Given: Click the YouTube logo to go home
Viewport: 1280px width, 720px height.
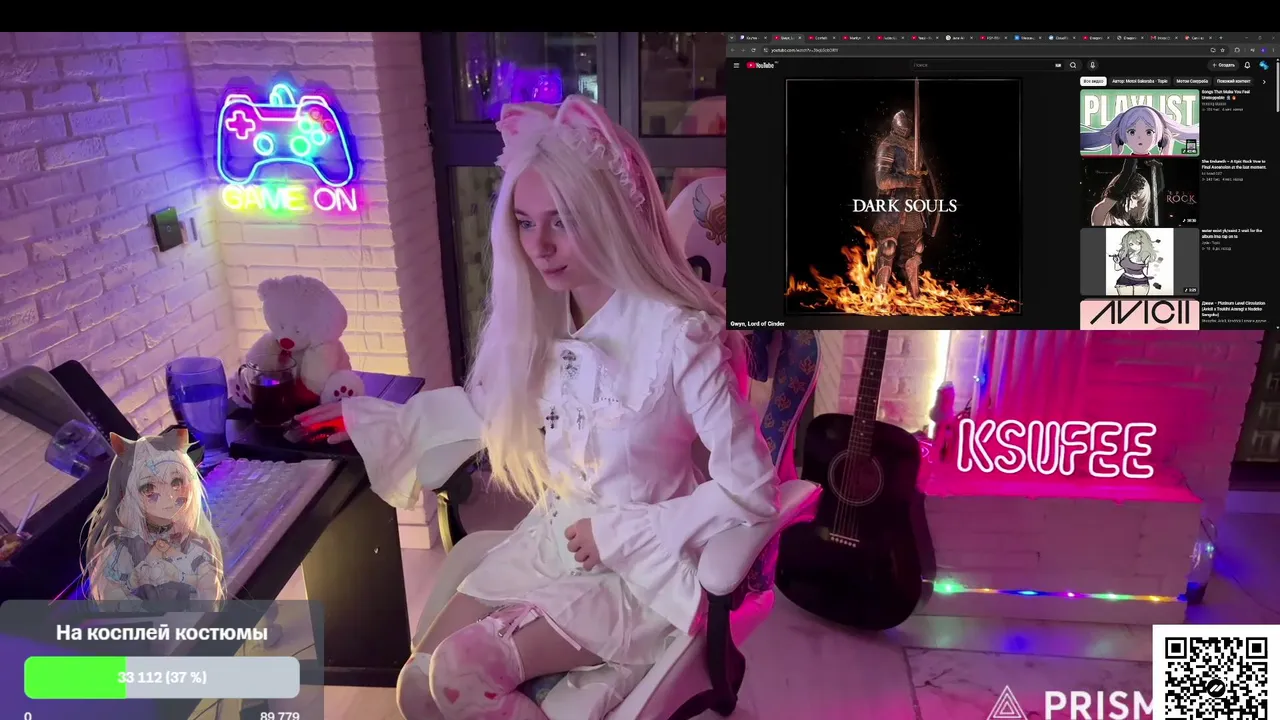Looking at the screenshot, I should click(761, 65).
